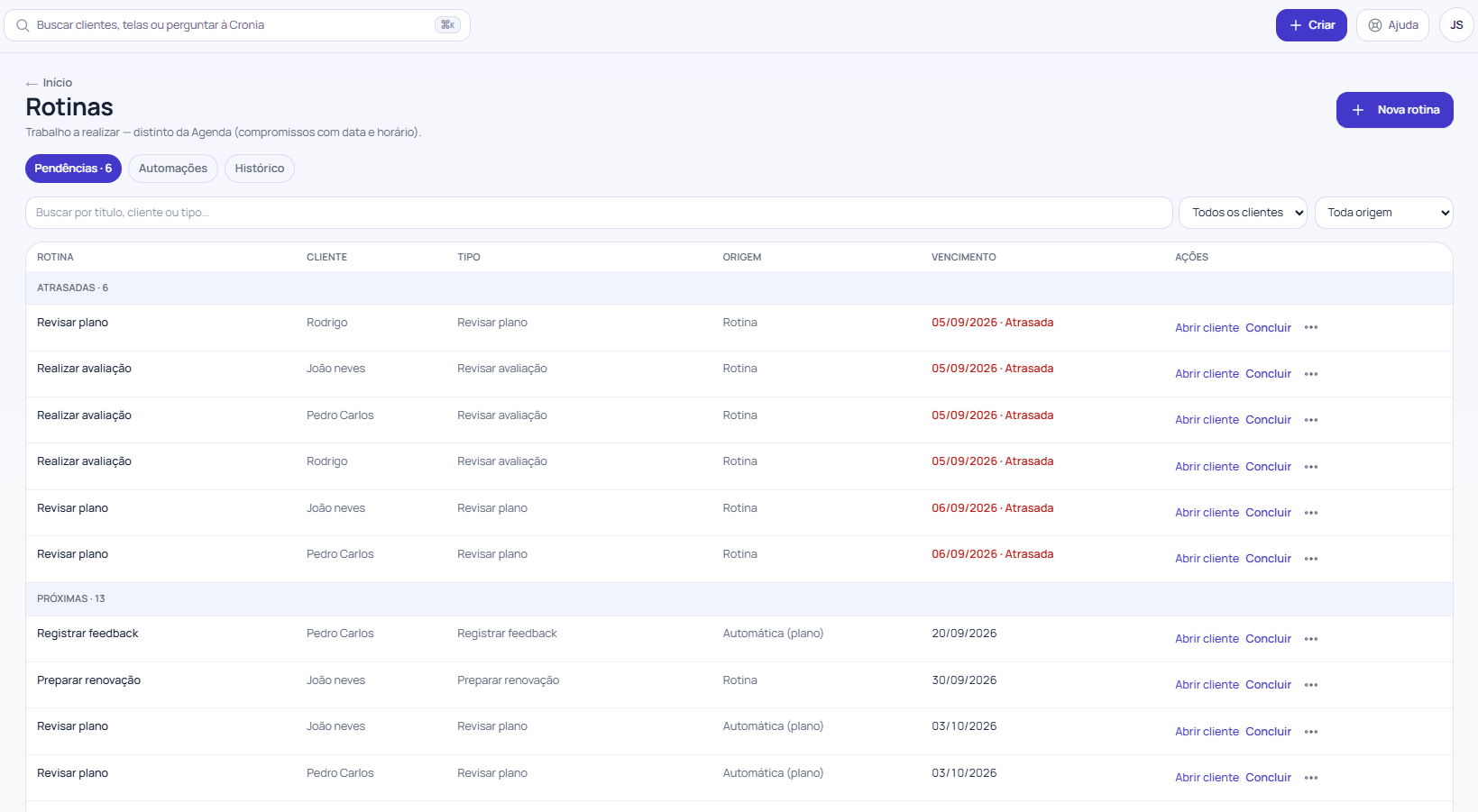Image resolution: width=1478 pixels, height=812 pixels.
Task: Open the Ajuda help button
Action: pos(1392,25)
